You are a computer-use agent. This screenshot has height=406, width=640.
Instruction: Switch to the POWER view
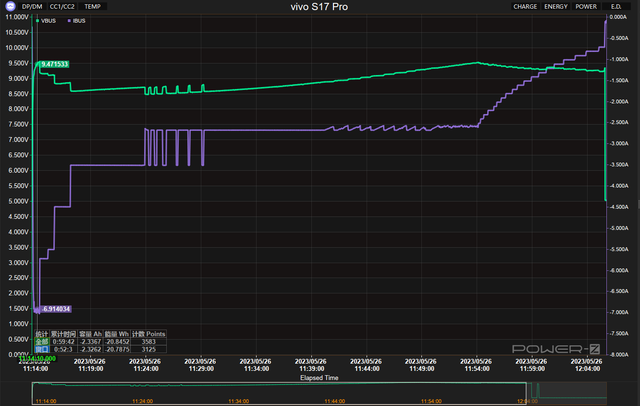586,7
